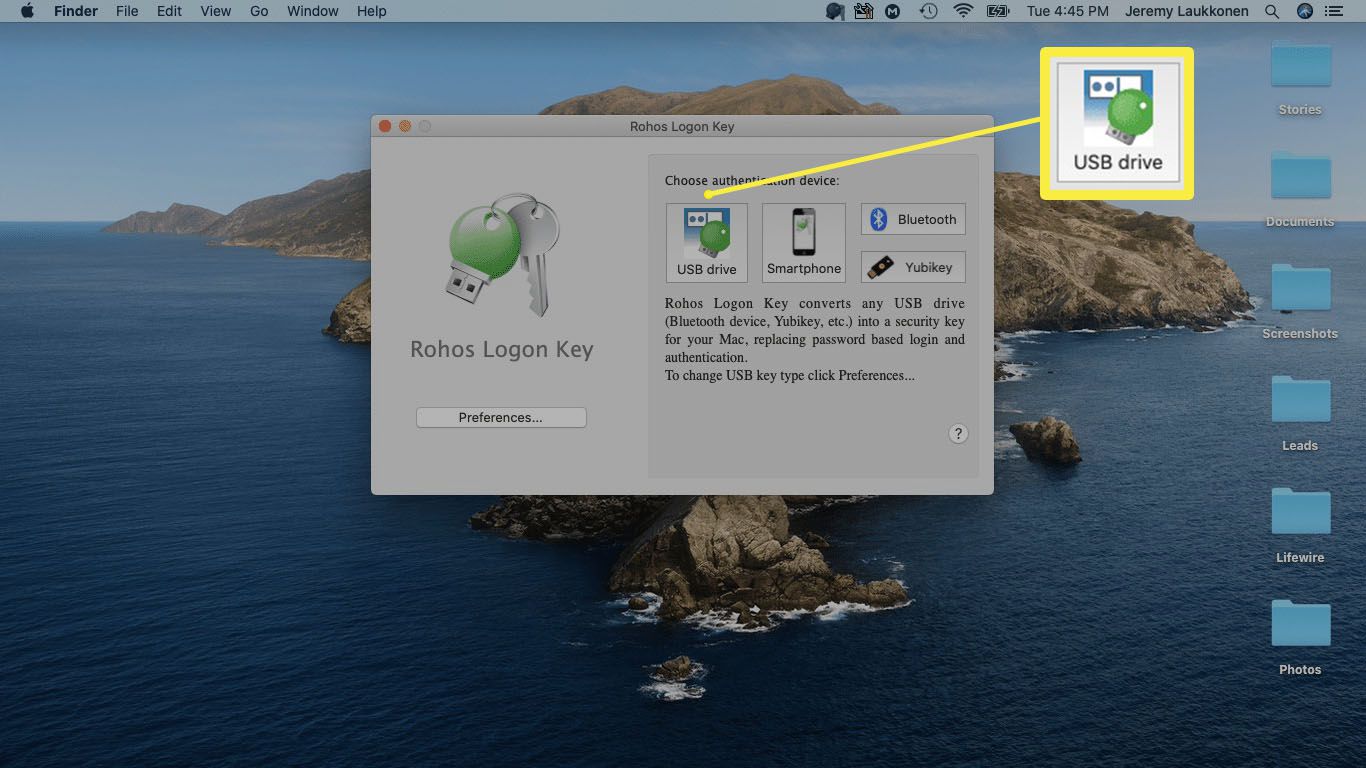
Task: Open the Window menu
Action: pyautogui.click(x=312, y=11)
